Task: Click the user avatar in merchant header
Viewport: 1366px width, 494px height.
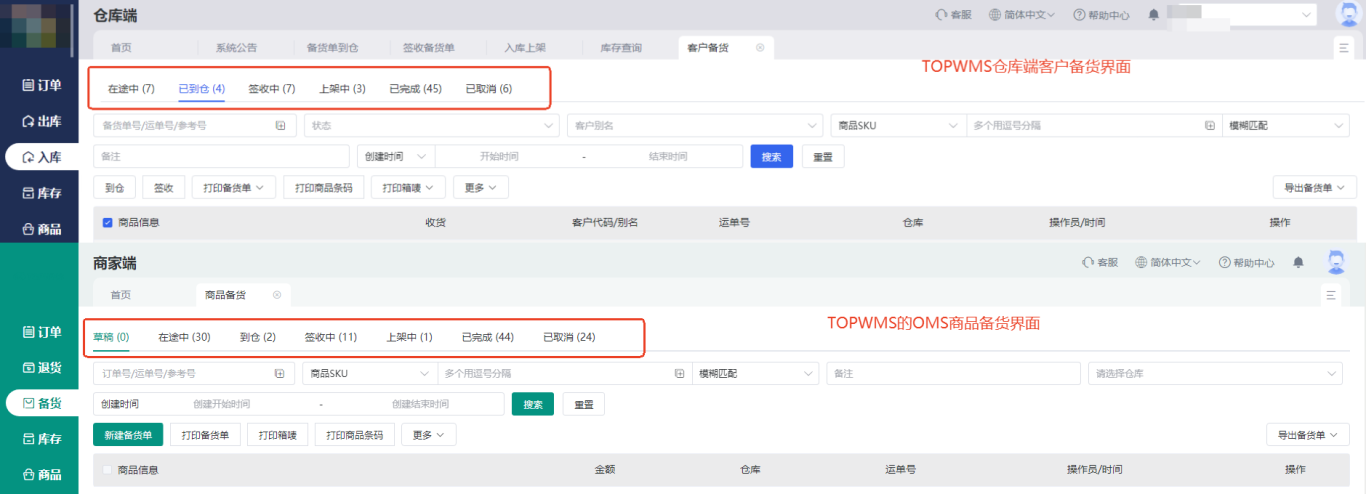Action: pos(1336,262)
